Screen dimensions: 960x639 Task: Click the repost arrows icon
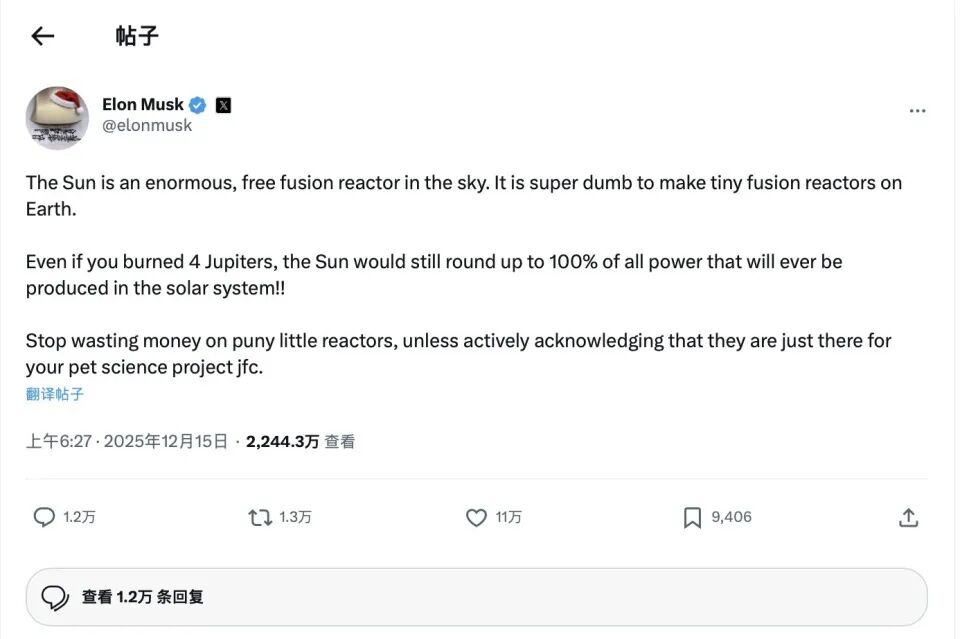(x=260, y=517)
